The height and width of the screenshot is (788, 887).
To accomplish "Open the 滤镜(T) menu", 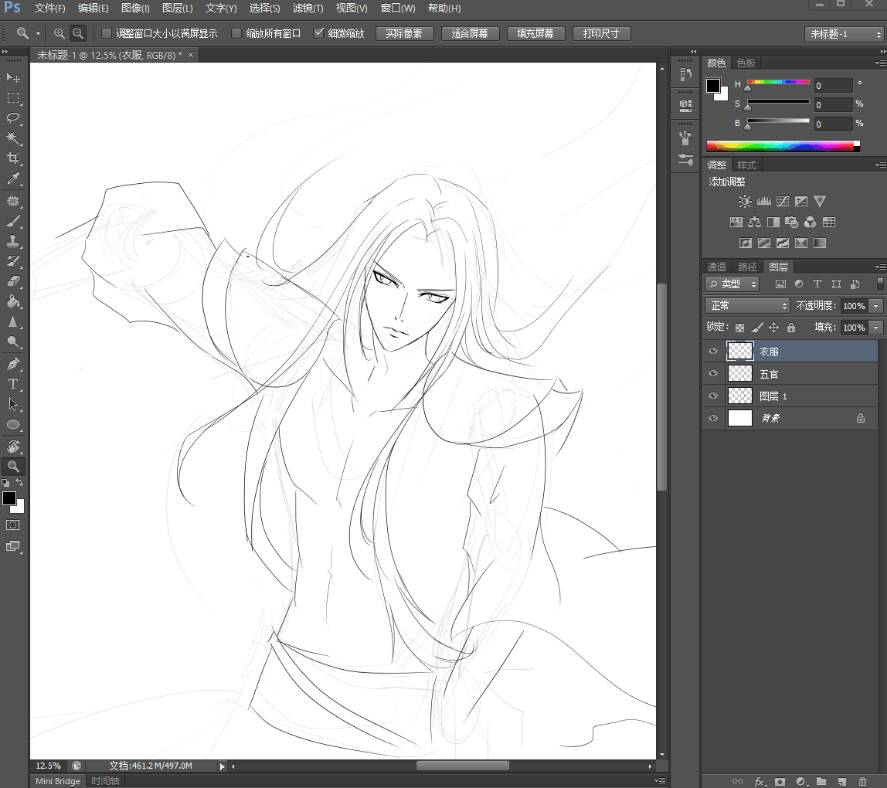I will (308, 8).
